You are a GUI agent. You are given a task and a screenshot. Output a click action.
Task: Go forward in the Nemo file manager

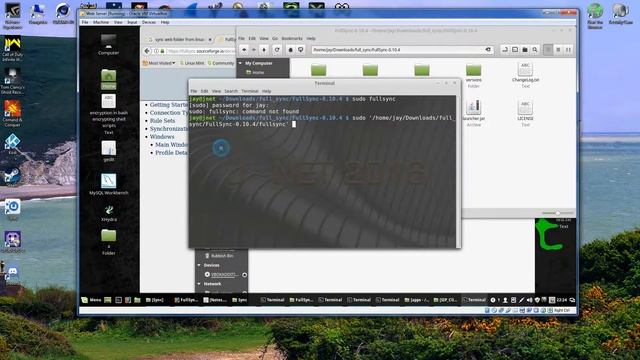pyautogui.click(x=254, y=50)
